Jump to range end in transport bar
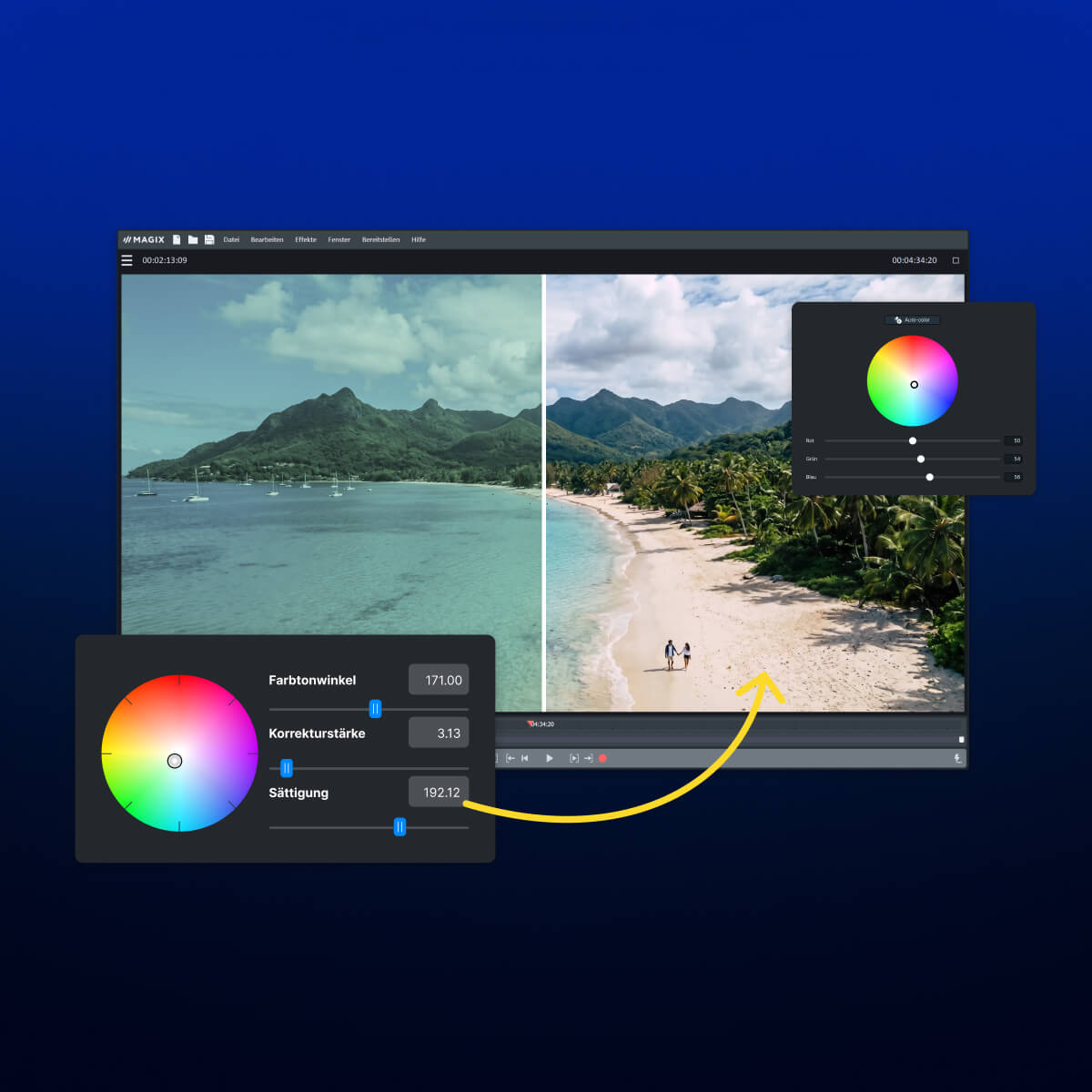1092x1092 pixels. (x=588, y=758)
